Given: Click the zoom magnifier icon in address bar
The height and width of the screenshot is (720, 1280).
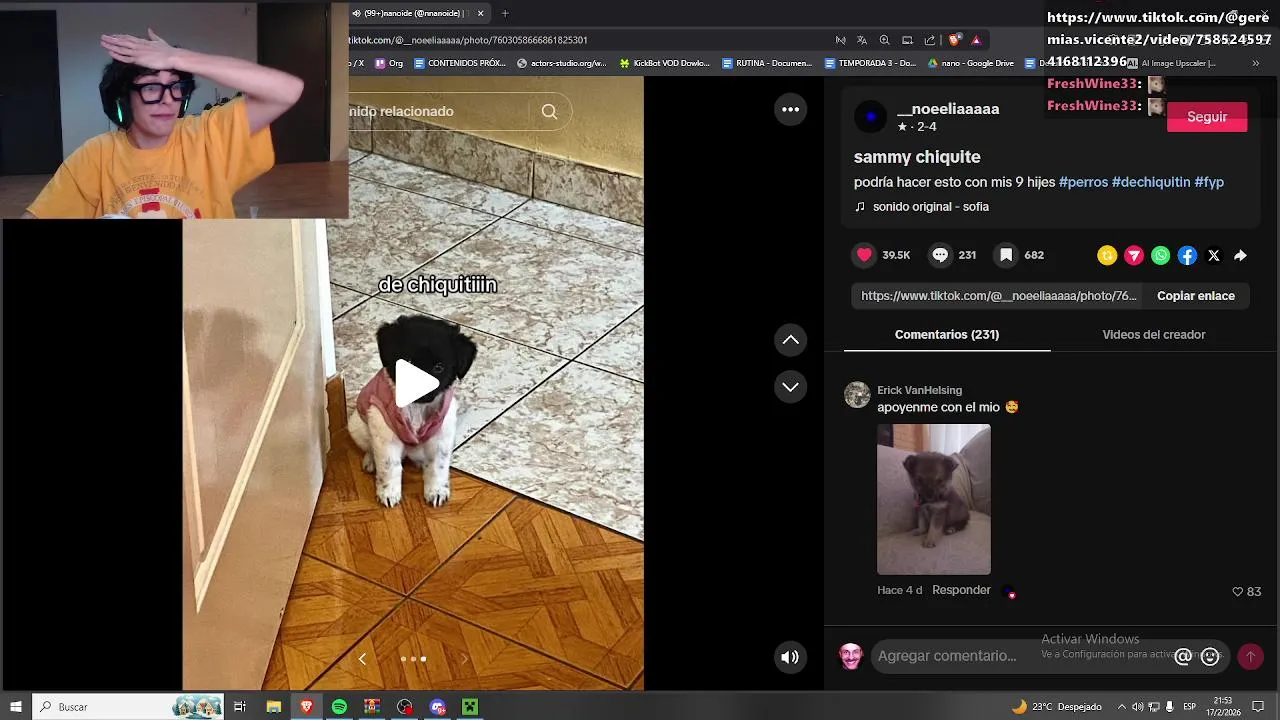Looking at the screenshot, I should pos(884,40).
